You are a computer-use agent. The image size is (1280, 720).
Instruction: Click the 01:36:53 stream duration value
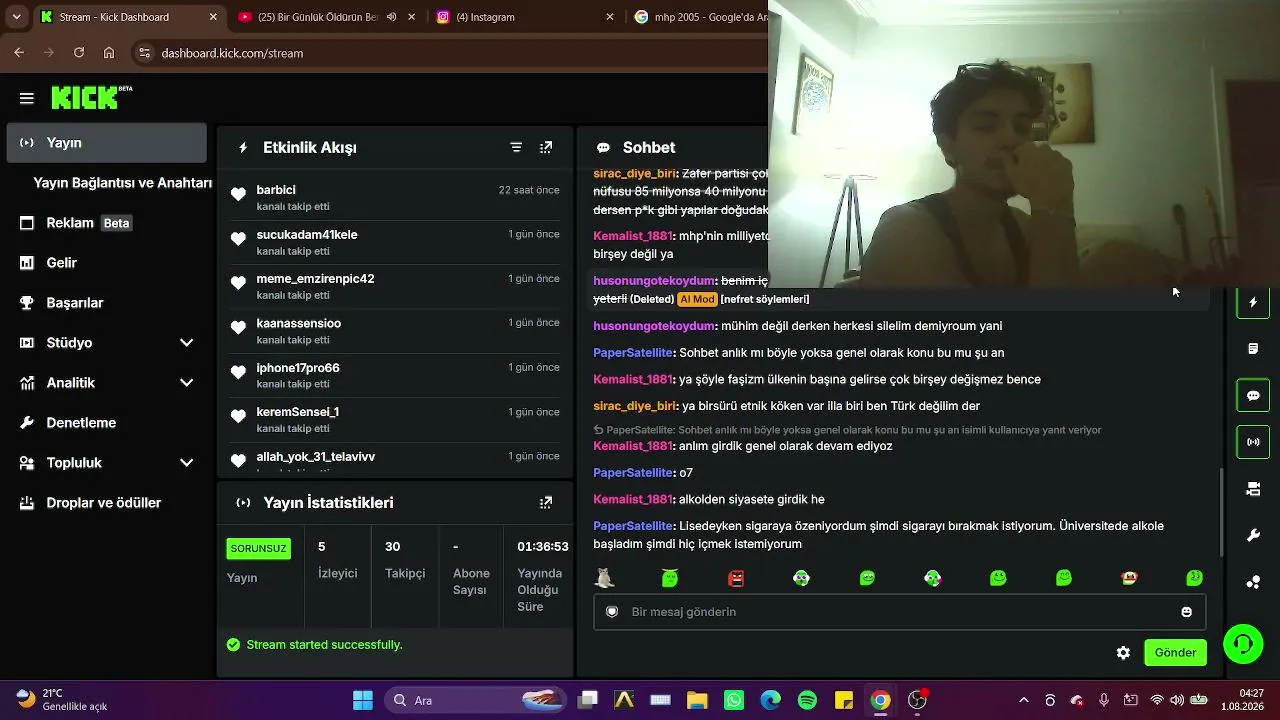(x=543, y=547)
